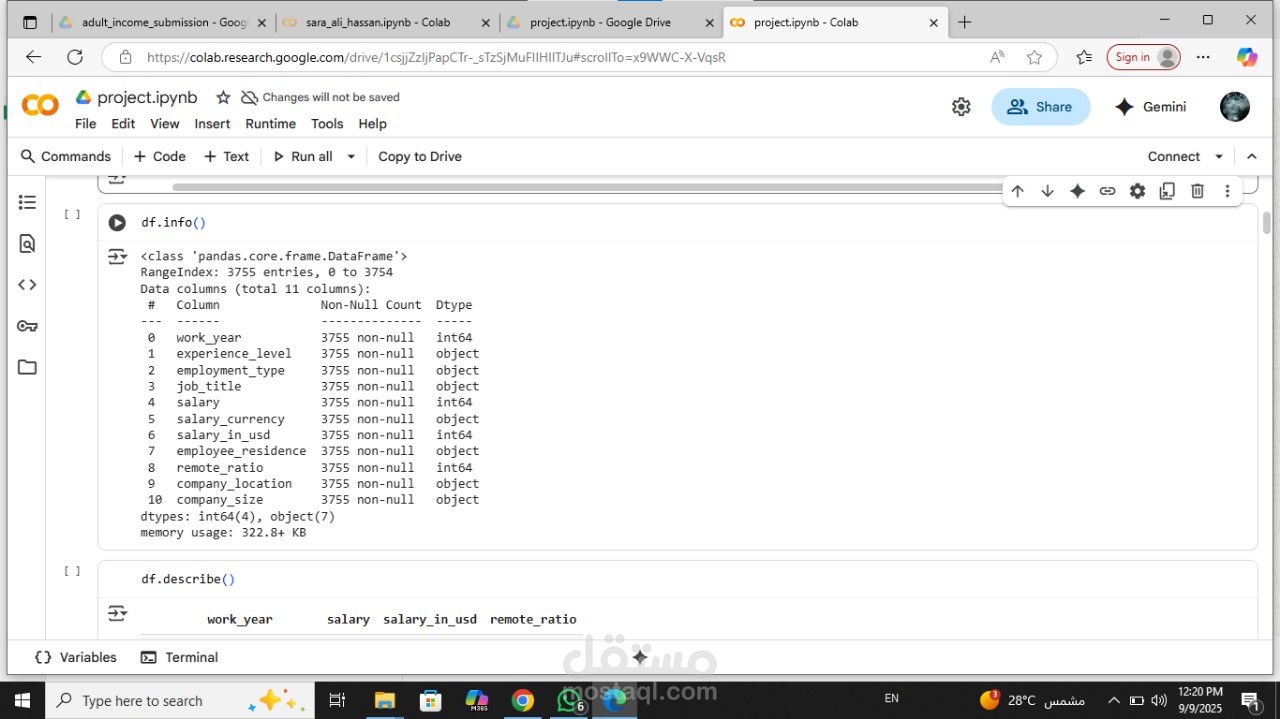
Task: Move cell up arrow
Action: 1017,191
